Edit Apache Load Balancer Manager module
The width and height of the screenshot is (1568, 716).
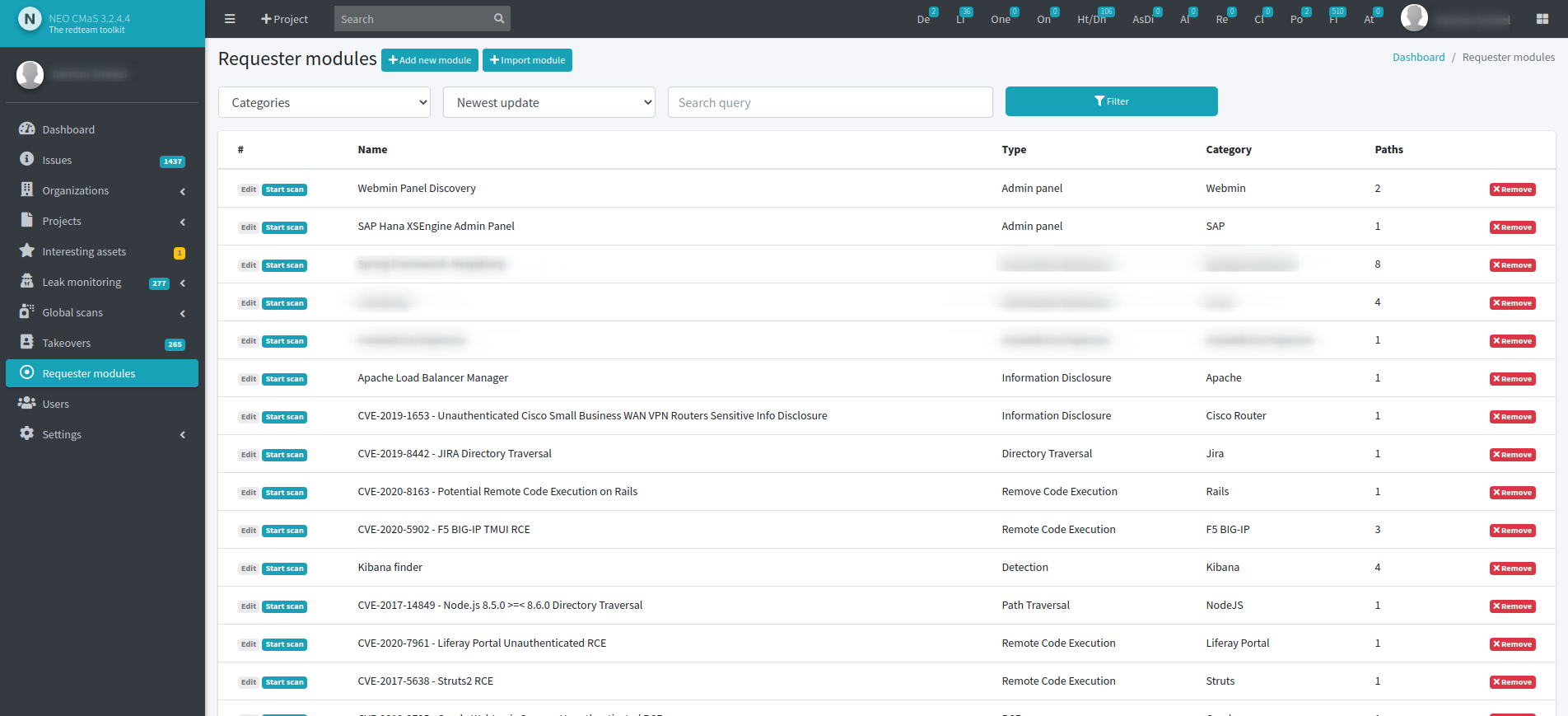[x=249, y=379]
